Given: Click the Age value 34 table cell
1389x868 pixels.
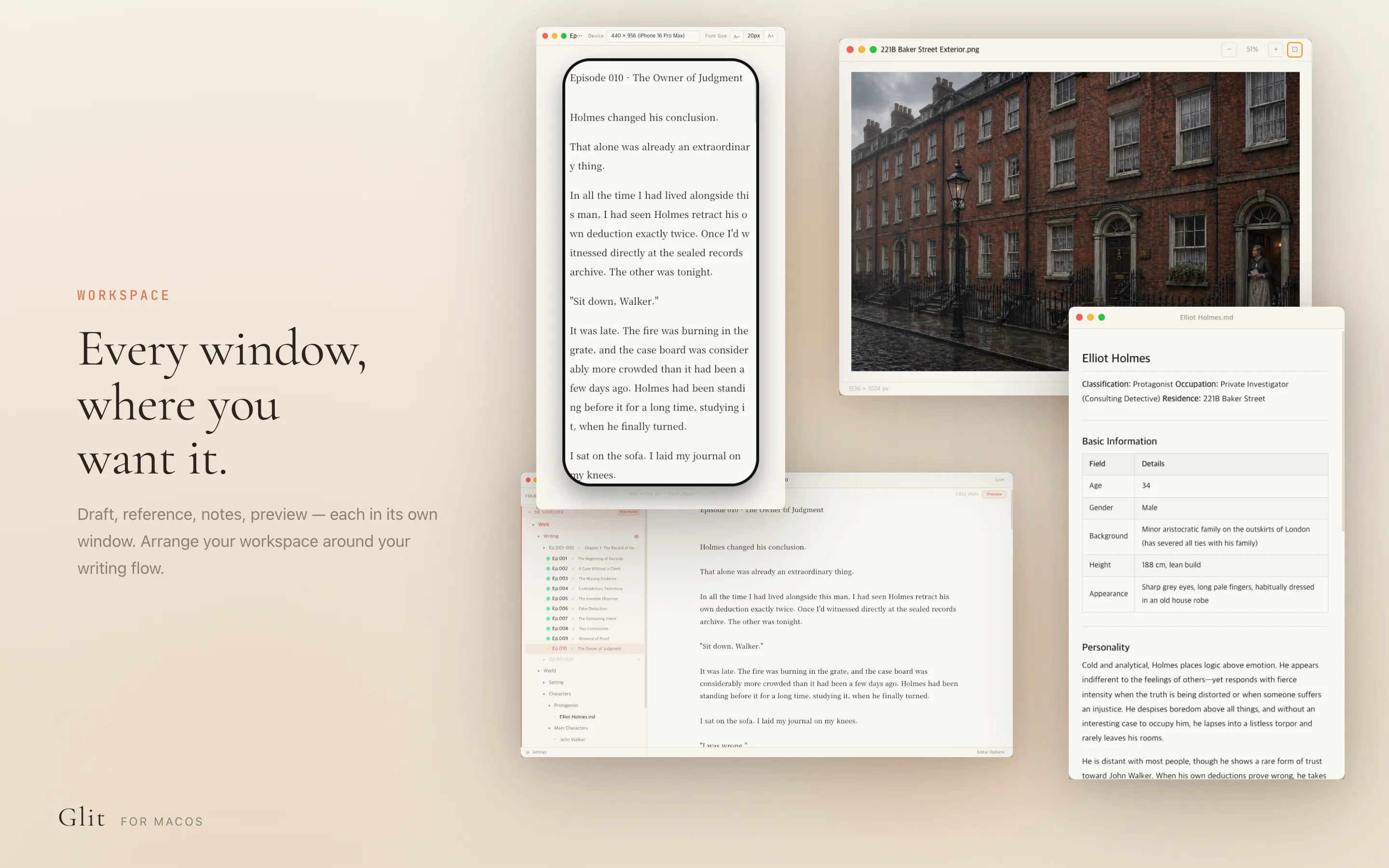Looking at the screenshot, I should (x=1231, y=486).
